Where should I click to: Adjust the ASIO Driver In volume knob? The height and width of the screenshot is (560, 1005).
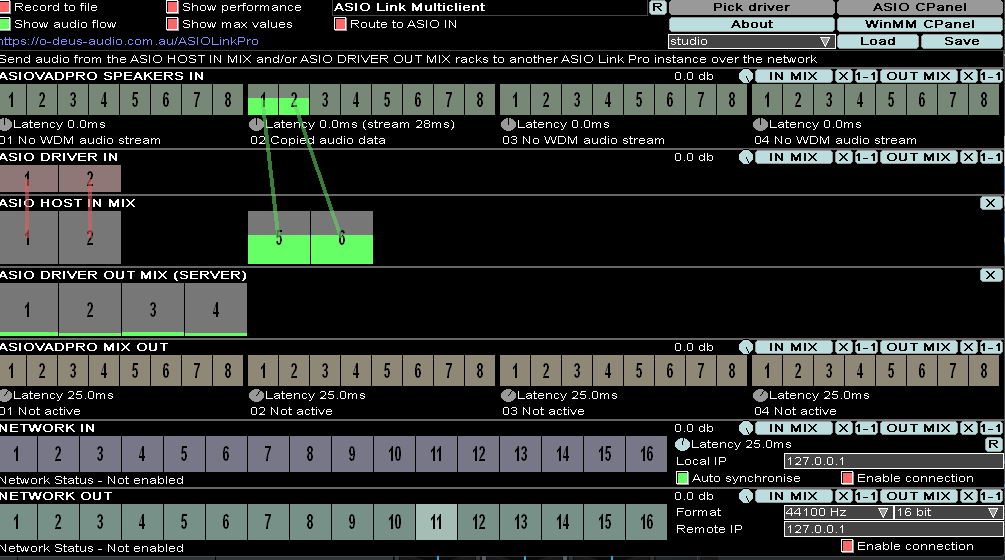pyautogui.click(x=745, y=157)
